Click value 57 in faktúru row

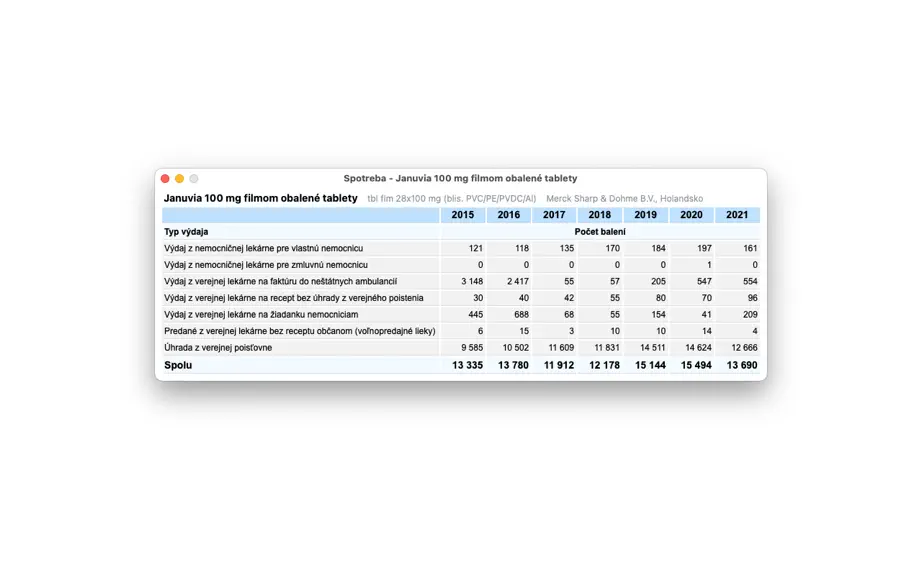tap(615, 281)
